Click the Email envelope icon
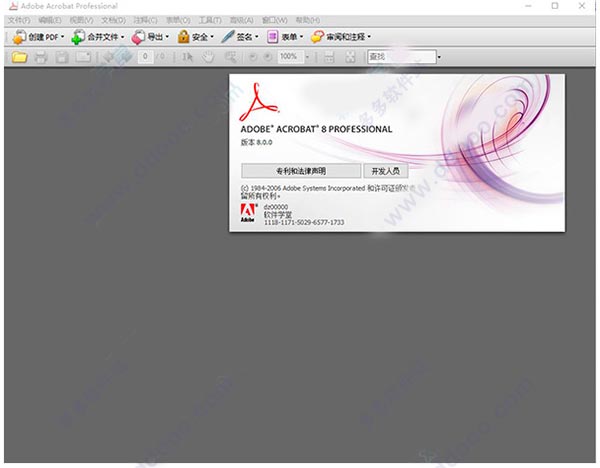600x468 pixels. point(83,57)
